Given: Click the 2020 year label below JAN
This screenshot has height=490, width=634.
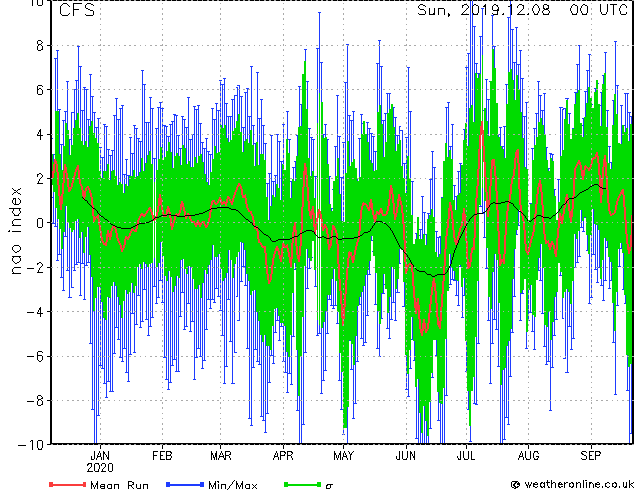Looking at the screenshot, I should 100,468.
